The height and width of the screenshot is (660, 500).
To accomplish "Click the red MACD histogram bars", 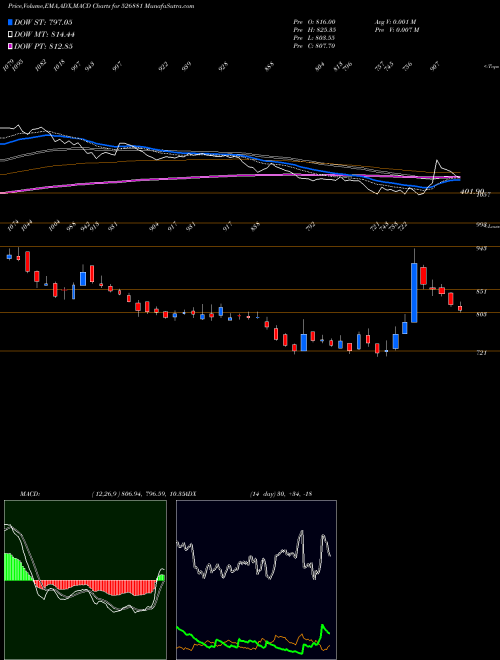I will 95,587.
